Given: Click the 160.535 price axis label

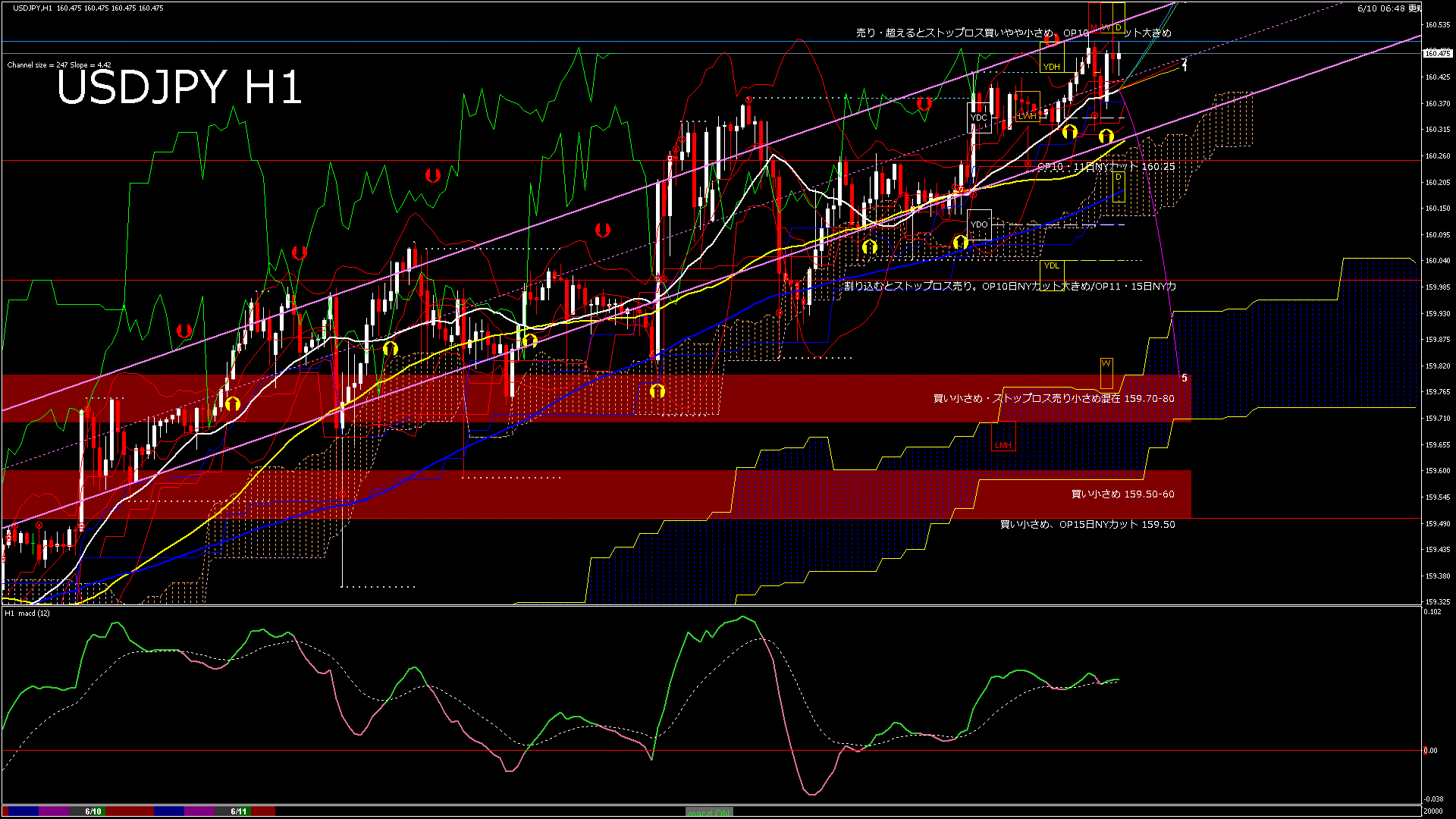Looking at the screenshot, I should [x=1438, y=25].
